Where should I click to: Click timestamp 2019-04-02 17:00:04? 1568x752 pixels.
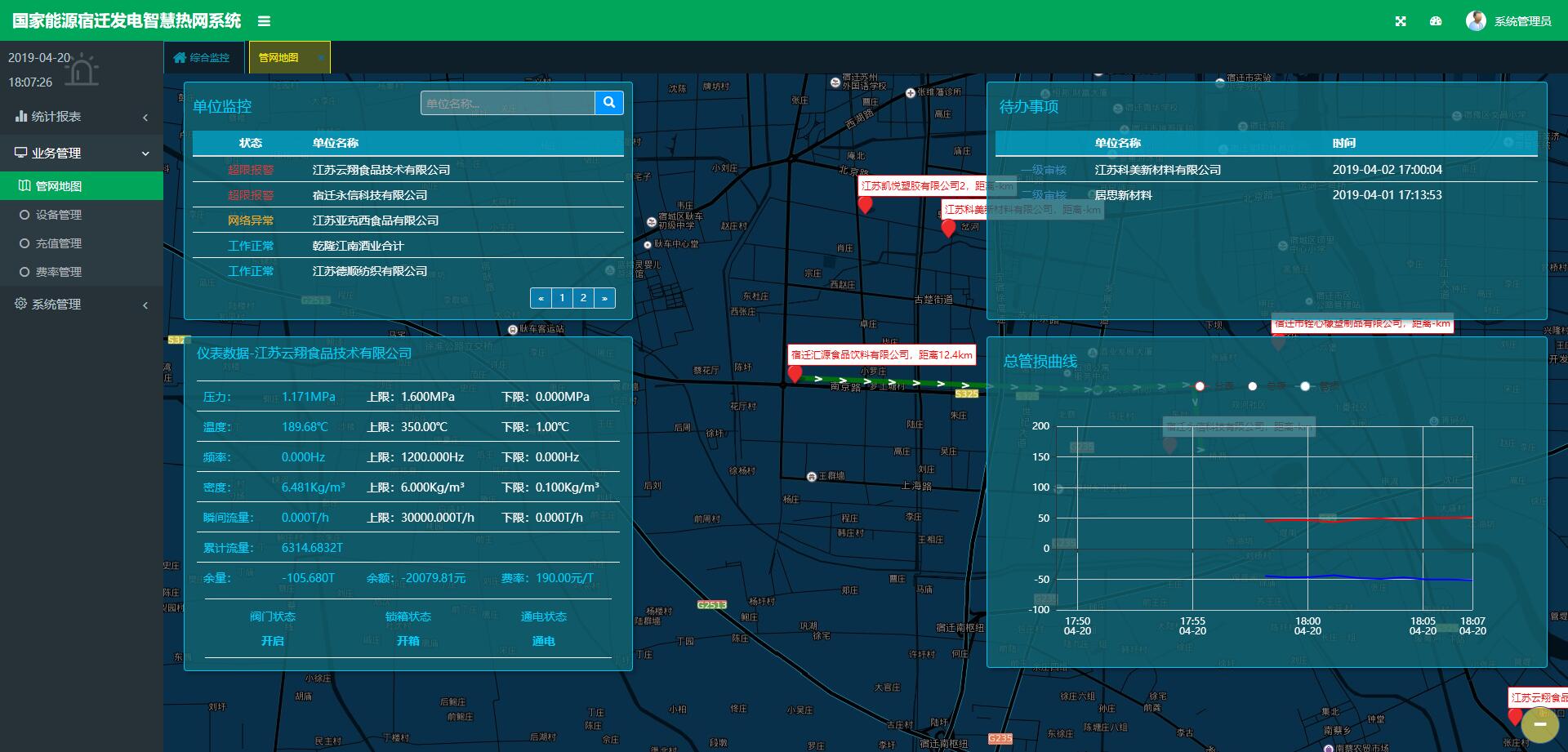tap(1388, 170)
